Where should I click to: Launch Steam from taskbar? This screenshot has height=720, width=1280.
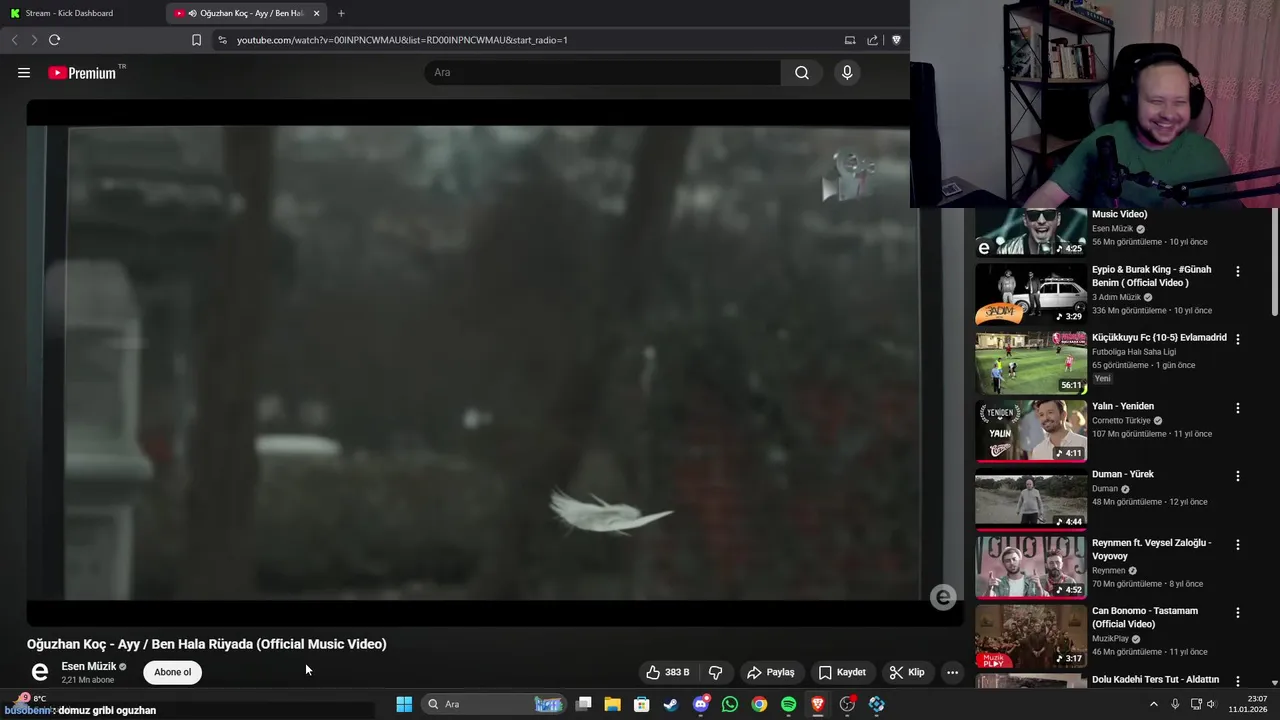(671, 704)
